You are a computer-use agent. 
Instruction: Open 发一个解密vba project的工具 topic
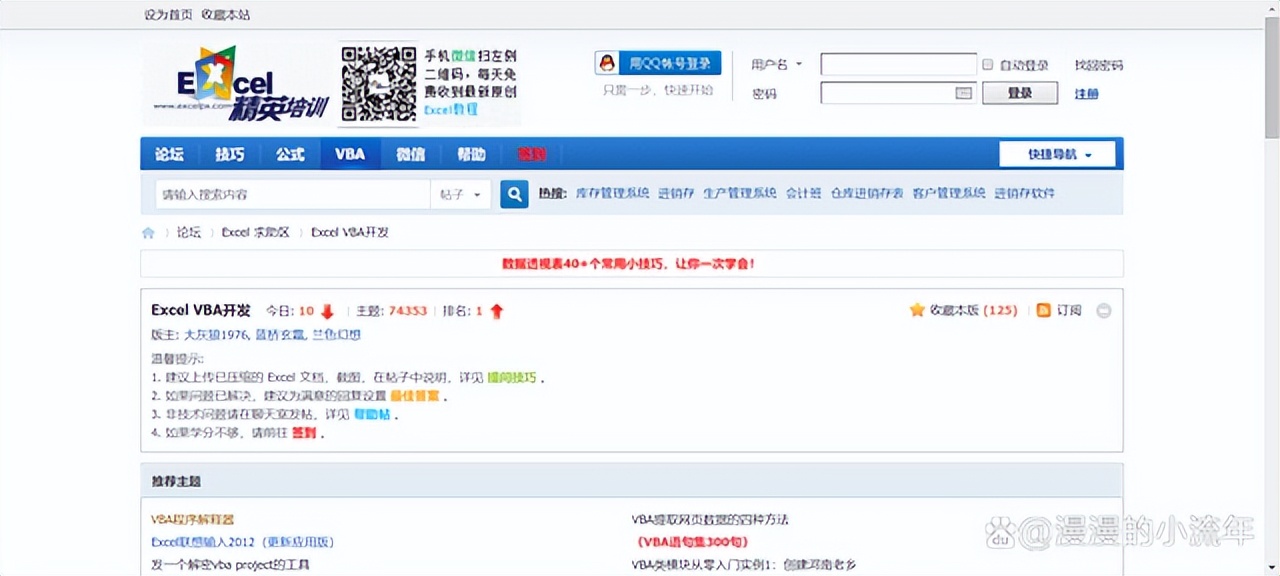(231, 565)
